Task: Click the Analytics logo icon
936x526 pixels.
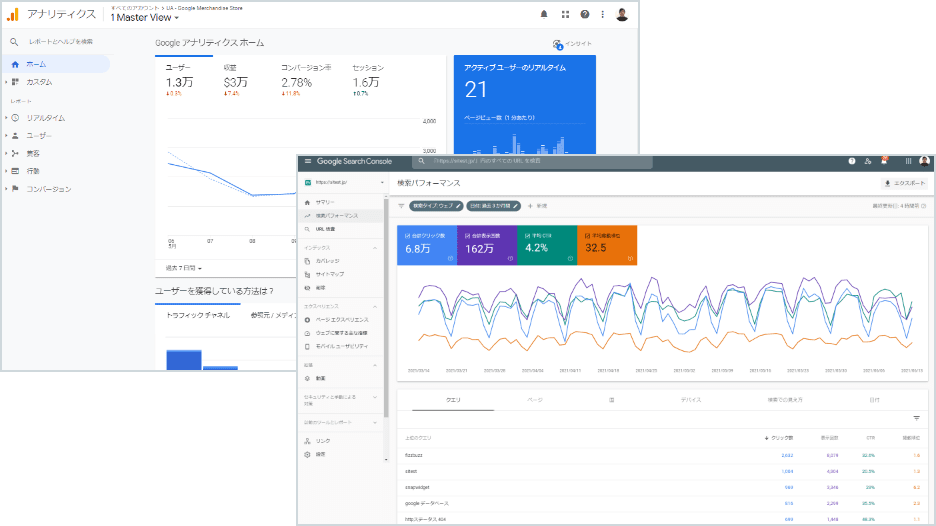Action: [12, 14]
